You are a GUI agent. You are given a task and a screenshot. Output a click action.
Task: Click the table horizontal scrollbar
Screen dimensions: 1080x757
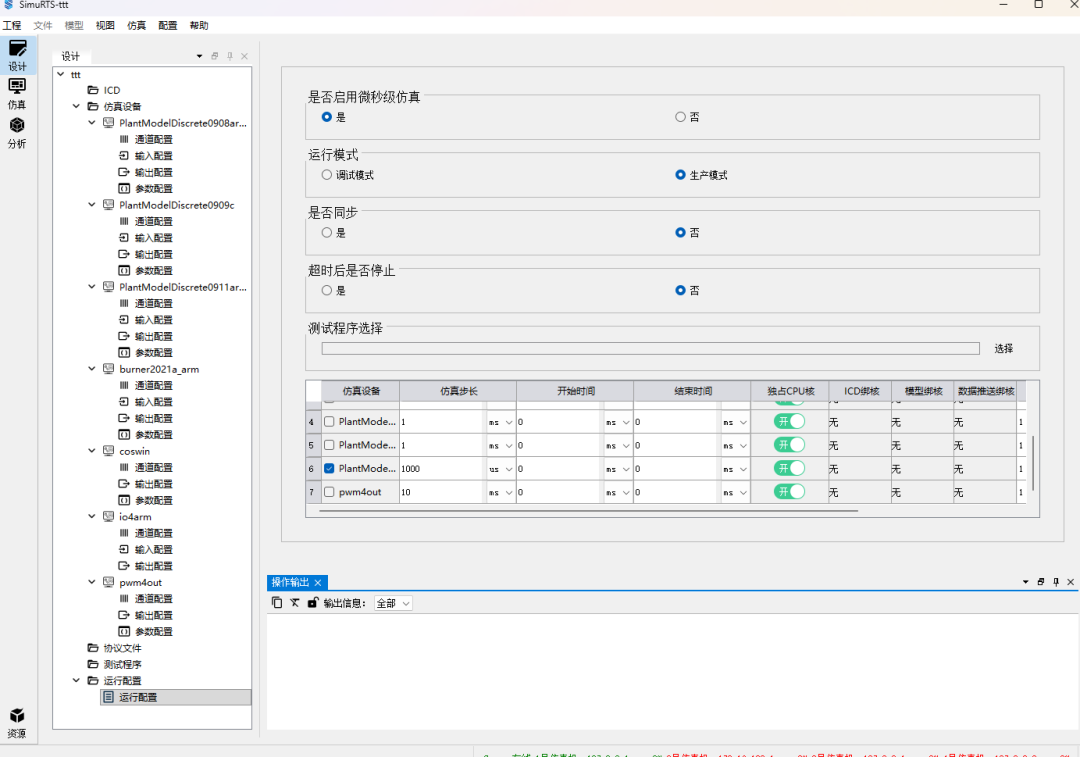click(x=589, y=511)
